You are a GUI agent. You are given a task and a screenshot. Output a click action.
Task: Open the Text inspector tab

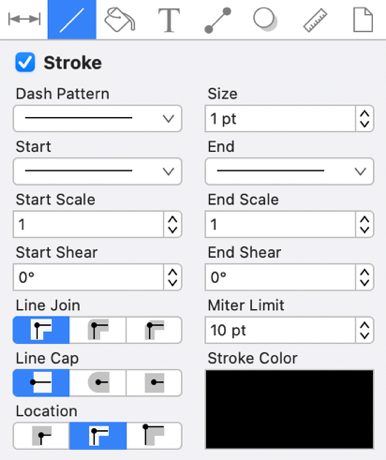point(169,19)
